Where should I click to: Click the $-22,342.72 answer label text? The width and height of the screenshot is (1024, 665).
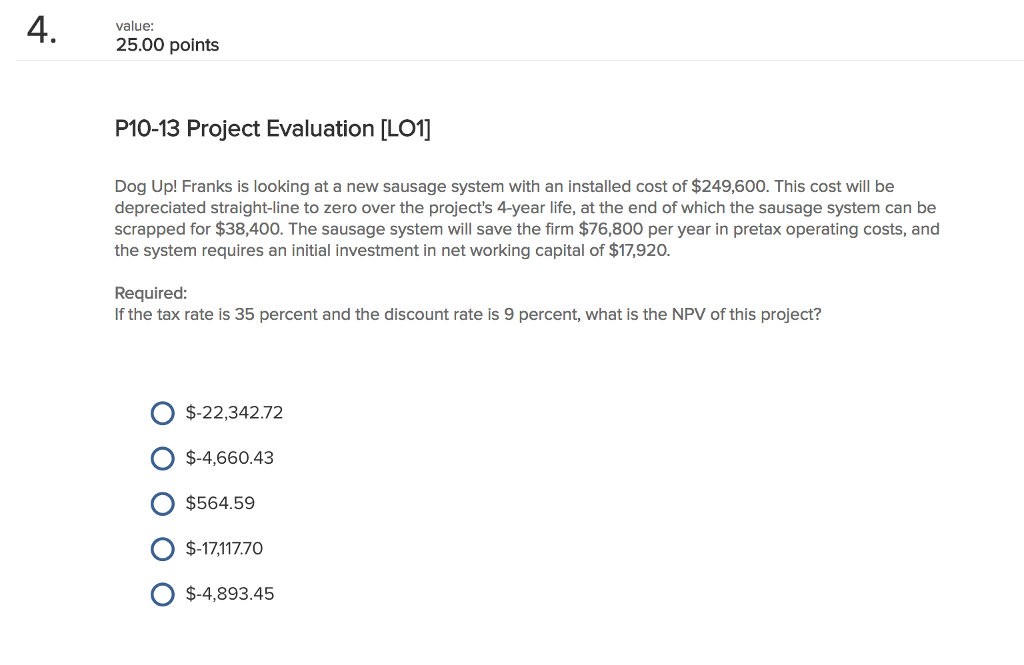point(234,413)
